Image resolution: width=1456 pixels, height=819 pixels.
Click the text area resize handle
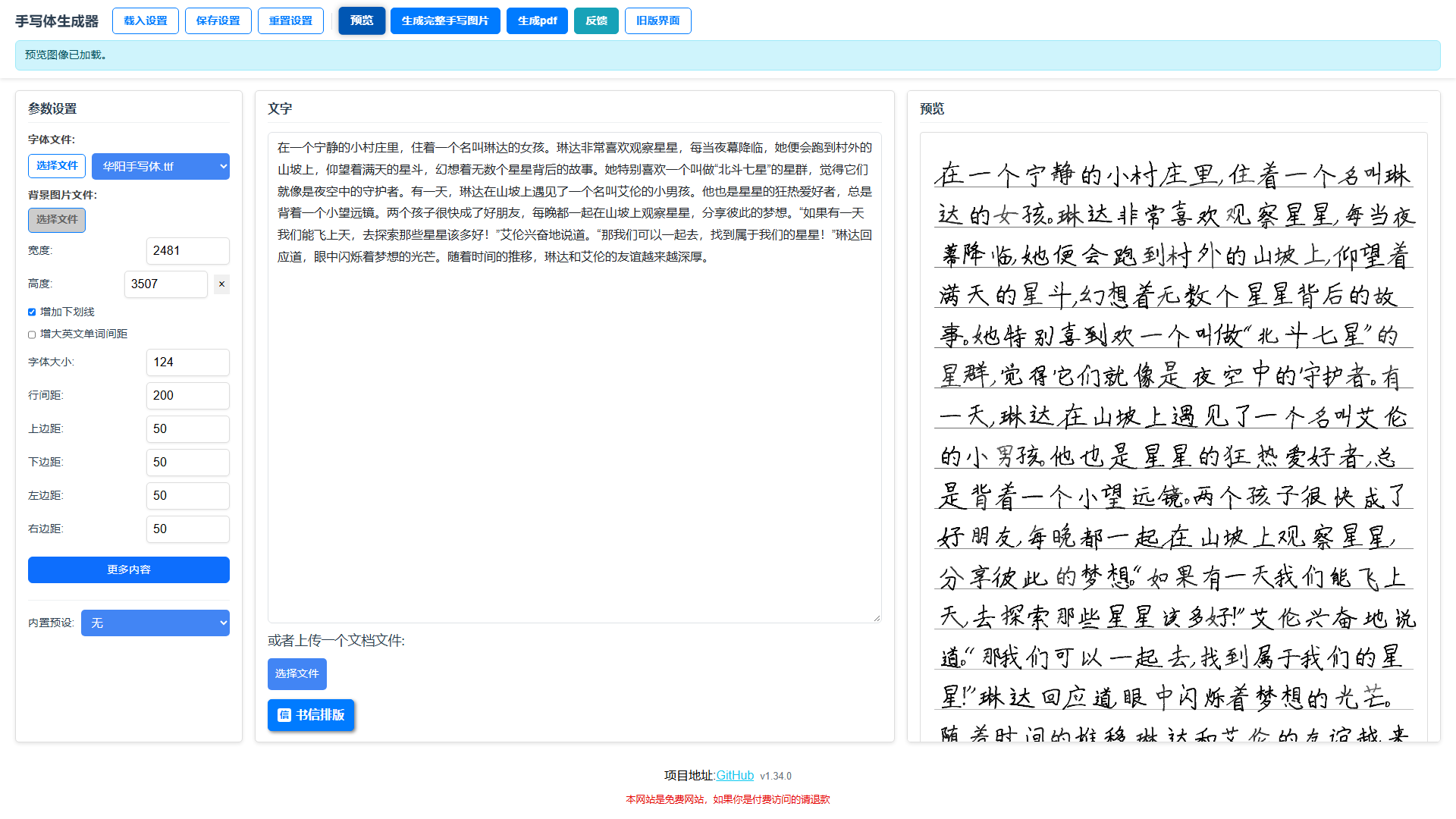(877, 618)
